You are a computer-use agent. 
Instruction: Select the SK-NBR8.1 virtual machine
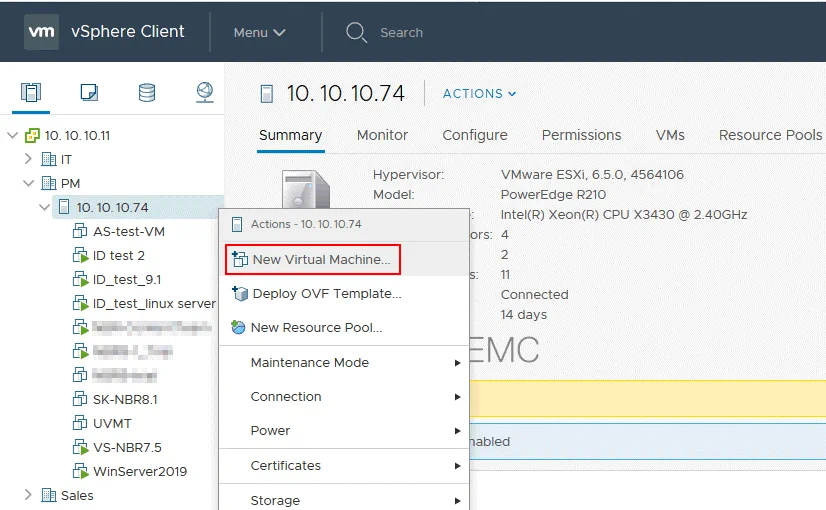[125, 400]
